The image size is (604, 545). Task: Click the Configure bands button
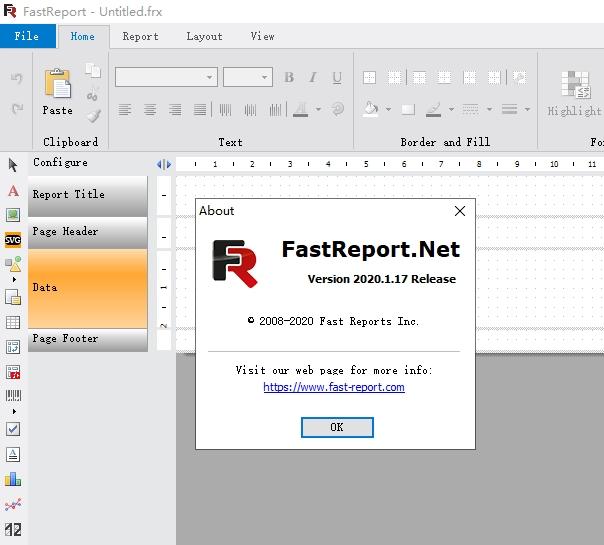[60, 163]
